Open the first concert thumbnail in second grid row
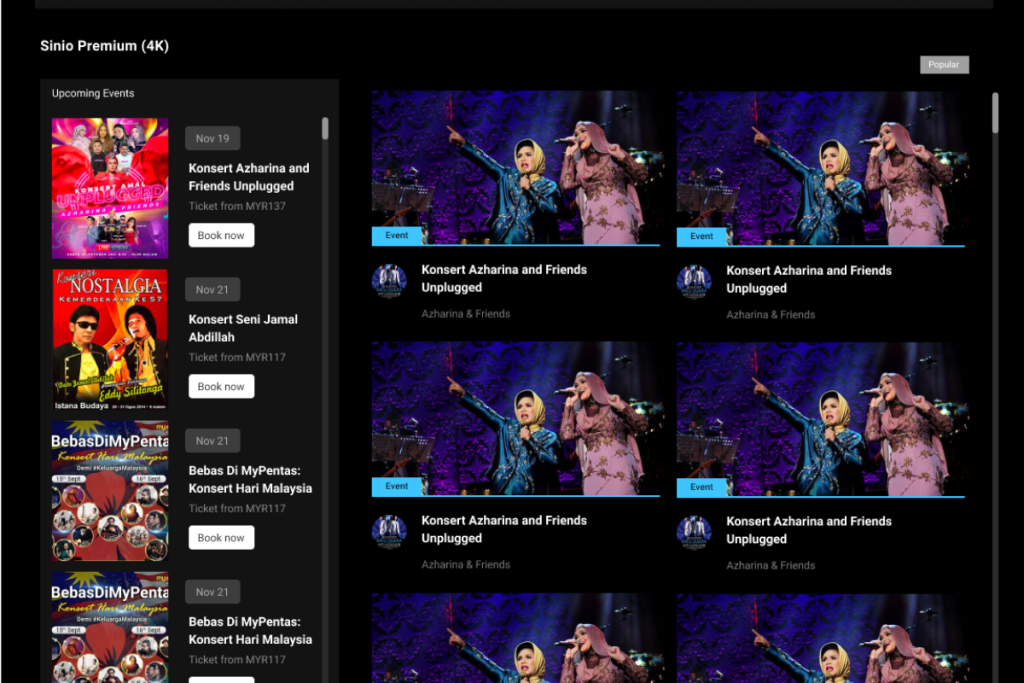Screen dimensions: 1024x683 pyautogui.click(x=516, y=419)
